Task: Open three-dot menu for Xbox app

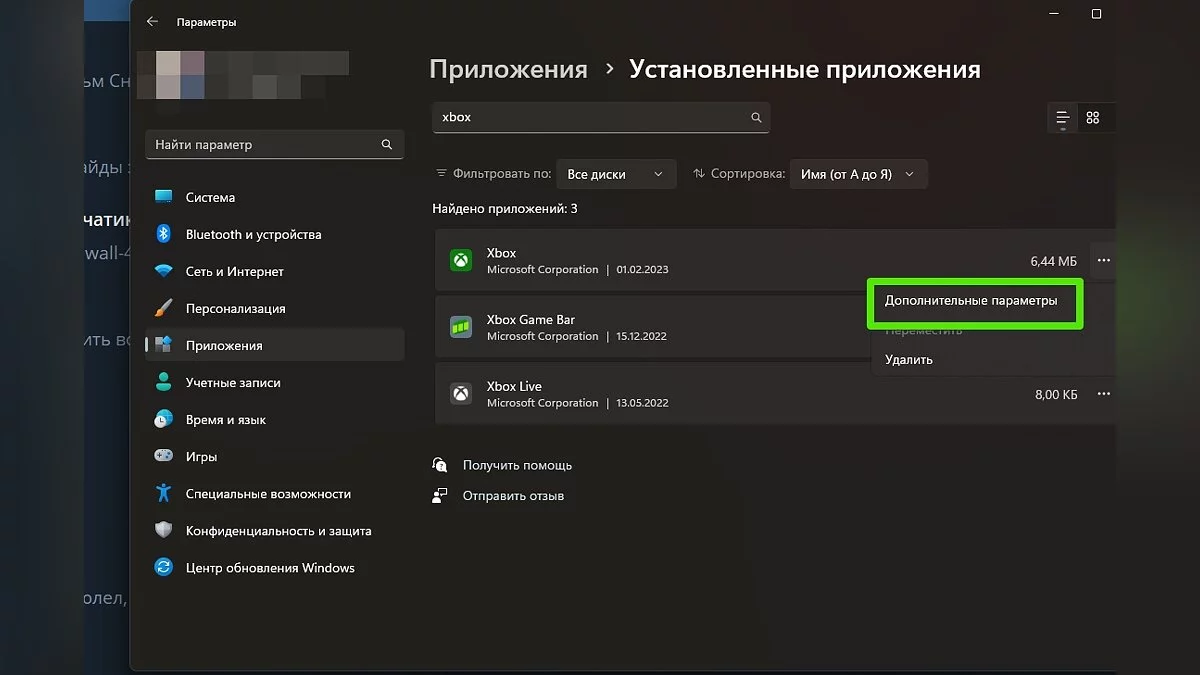Action: point(1103,261)
